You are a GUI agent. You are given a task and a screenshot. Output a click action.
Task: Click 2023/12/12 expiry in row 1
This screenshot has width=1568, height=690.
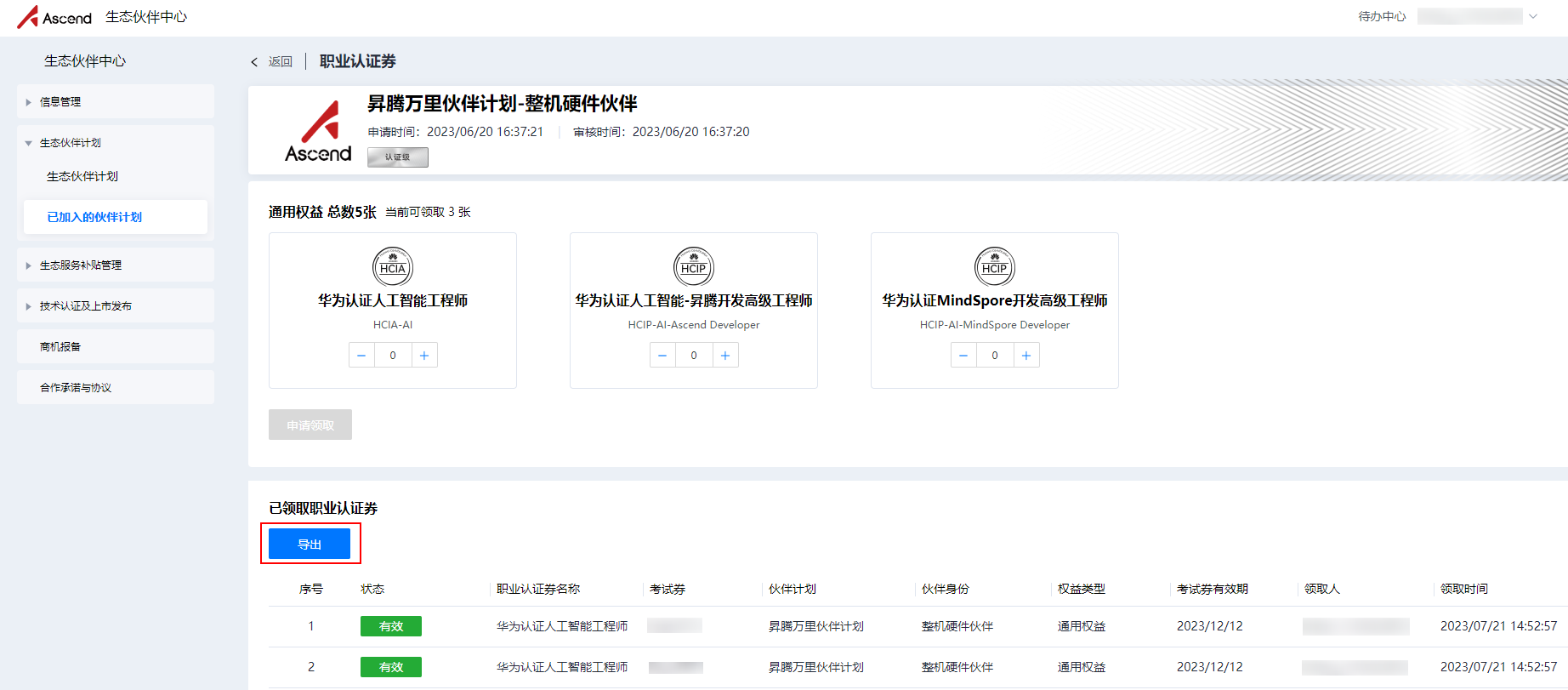1210,626
